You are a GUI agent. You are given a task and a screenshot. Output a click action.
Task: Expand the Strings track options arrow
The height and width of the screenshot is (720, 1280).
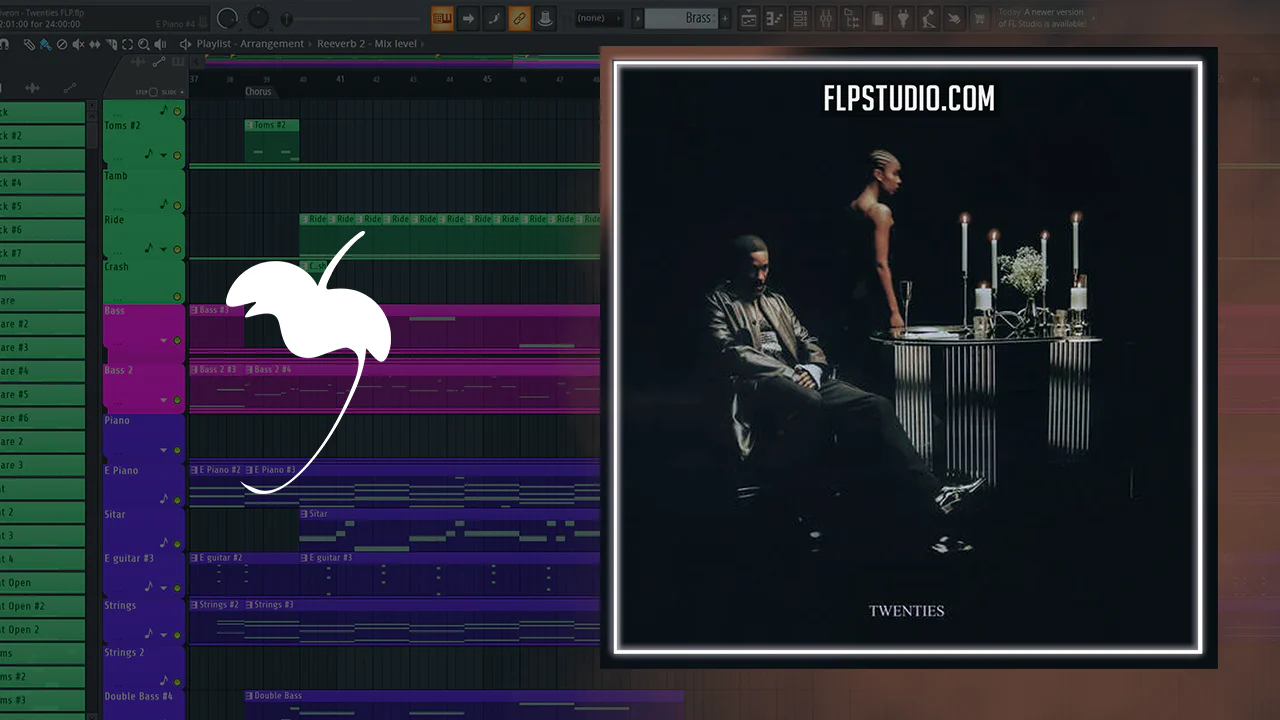[x=164, y=634]
